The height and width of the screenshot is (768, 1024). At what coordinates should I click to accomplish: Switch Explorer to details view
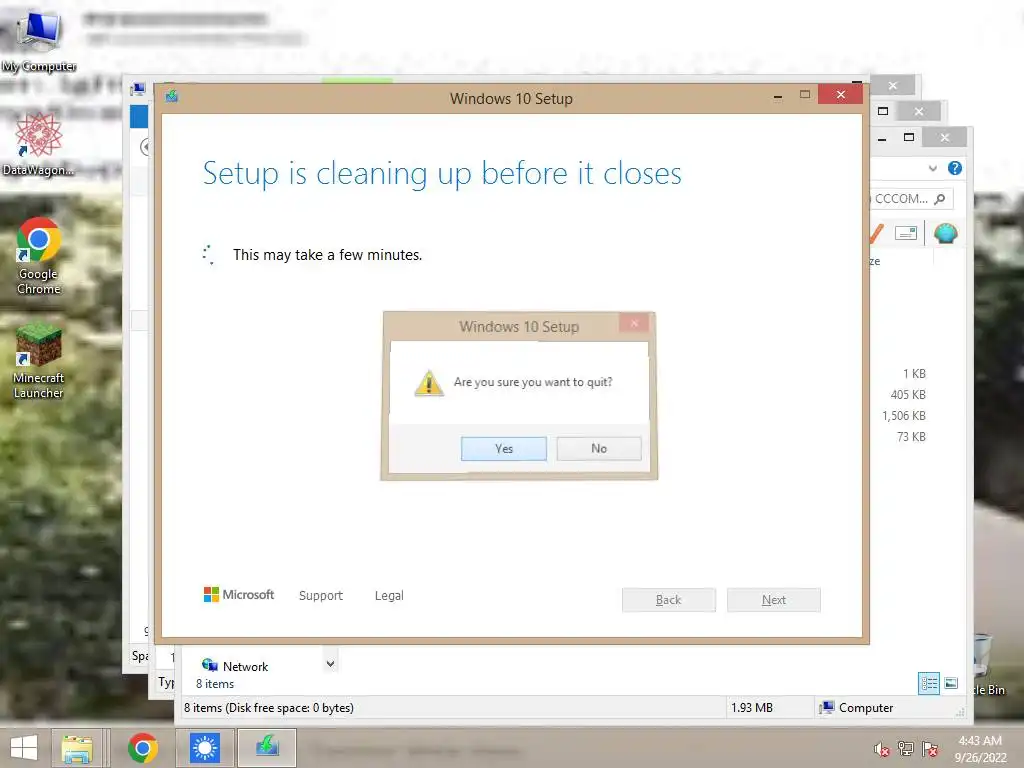[929, 684]
